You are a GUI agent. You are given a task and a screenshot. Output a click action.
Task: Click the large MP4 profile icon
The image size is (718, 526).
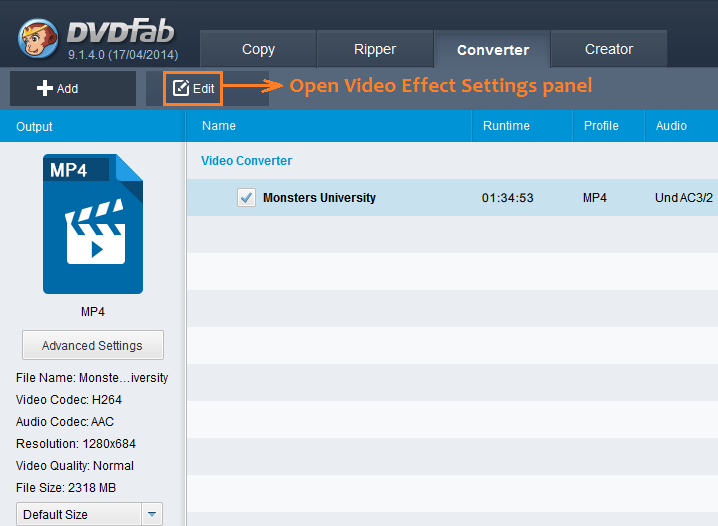(93, 224)
